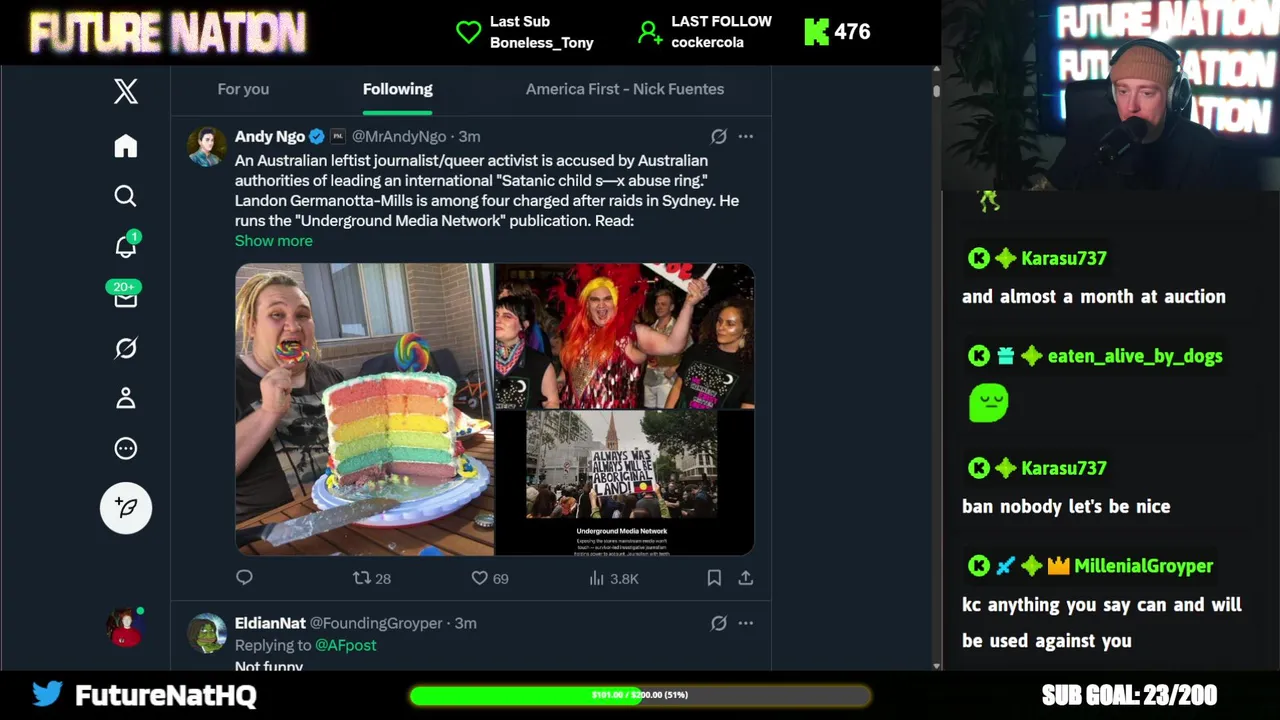Reply to Andy Ngo's post
Image resolution: width=1280 pixels, height=720 pixels.
[244, 578]
